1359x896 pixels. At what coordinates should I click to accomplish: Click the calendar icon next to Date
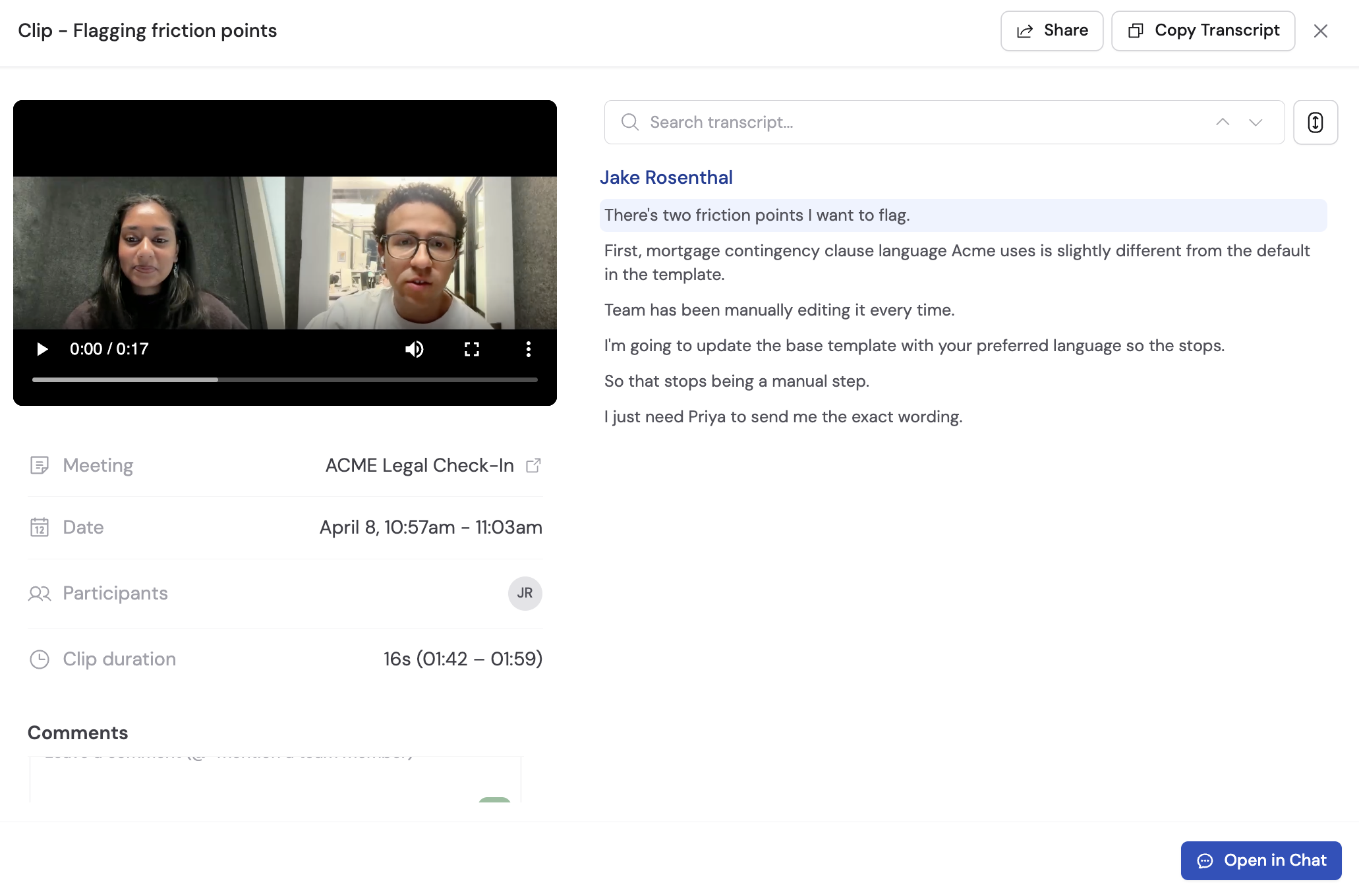pyautogui.click(x=40, y=527)
